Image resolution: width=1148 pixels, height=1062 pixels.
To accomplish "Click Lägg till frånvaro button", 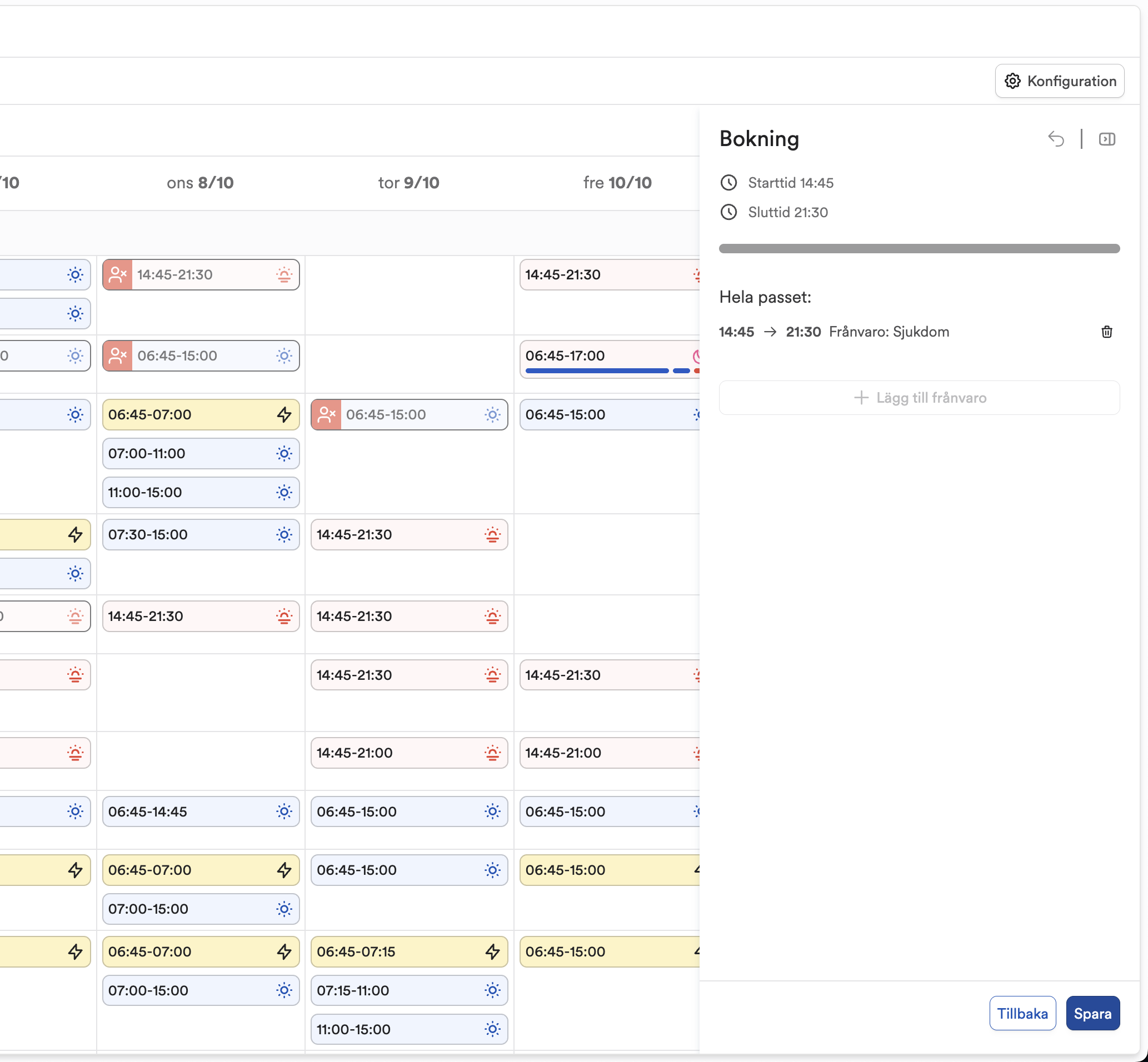I will click(x=919, y=398).
